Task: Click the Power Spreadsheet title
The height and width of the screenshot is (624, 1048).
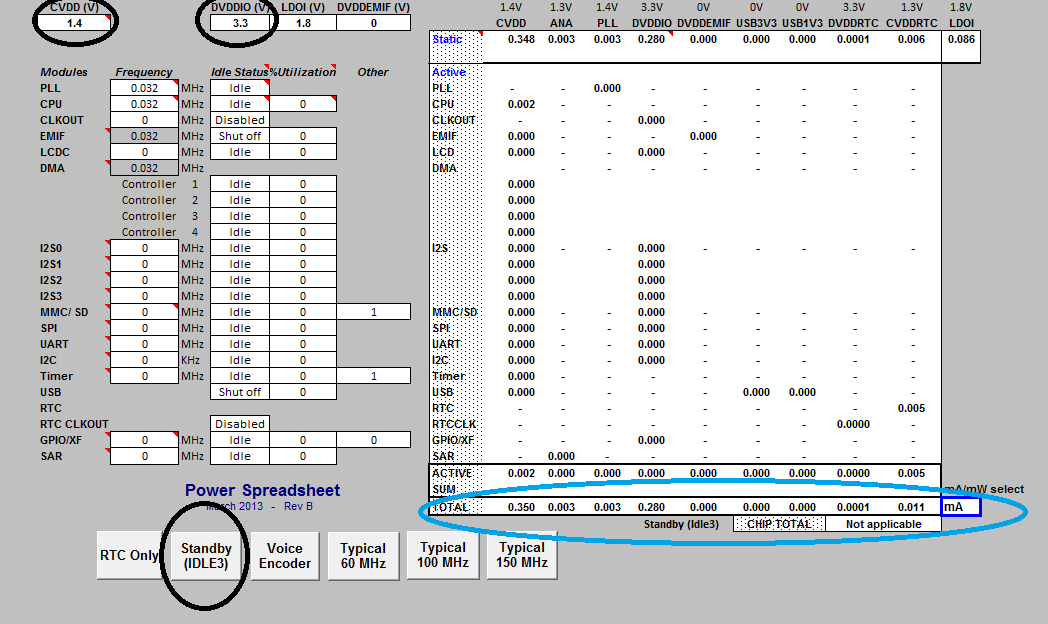Action: coord(262,490)
